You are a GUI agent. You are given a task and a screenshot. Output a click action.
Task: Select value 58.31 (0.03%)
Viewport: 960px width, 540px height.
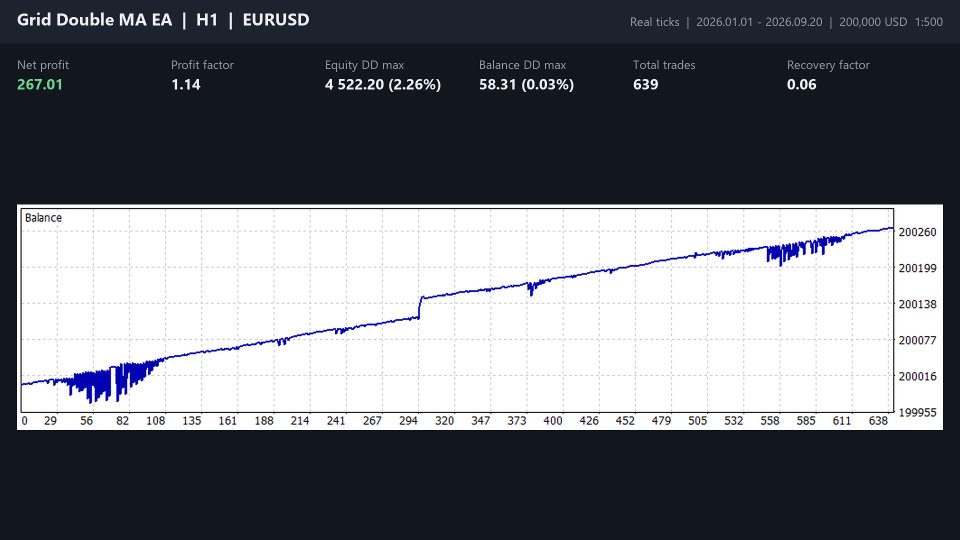(x=527, y=84)
